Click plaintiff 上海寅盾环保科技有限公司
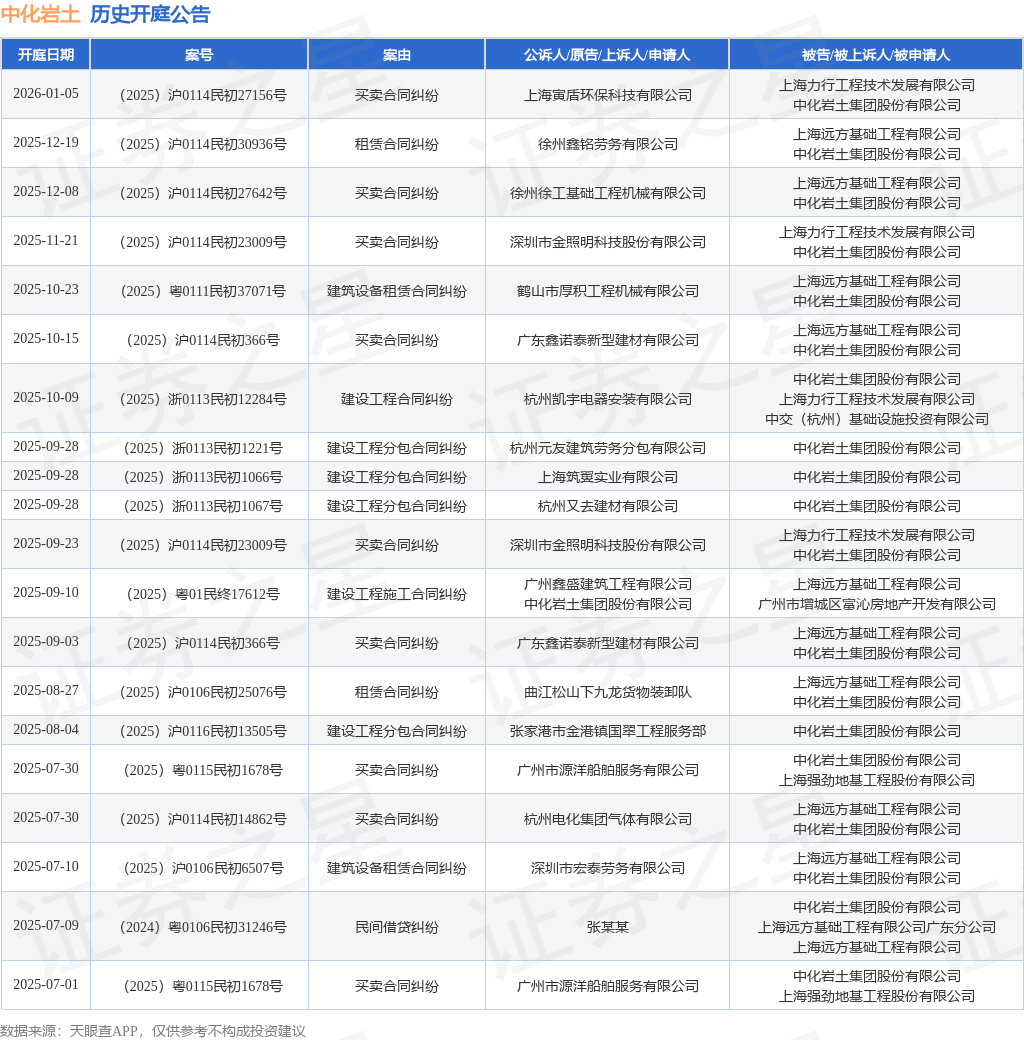This screenshot has height=1040, width=1024. coord(608,96)
